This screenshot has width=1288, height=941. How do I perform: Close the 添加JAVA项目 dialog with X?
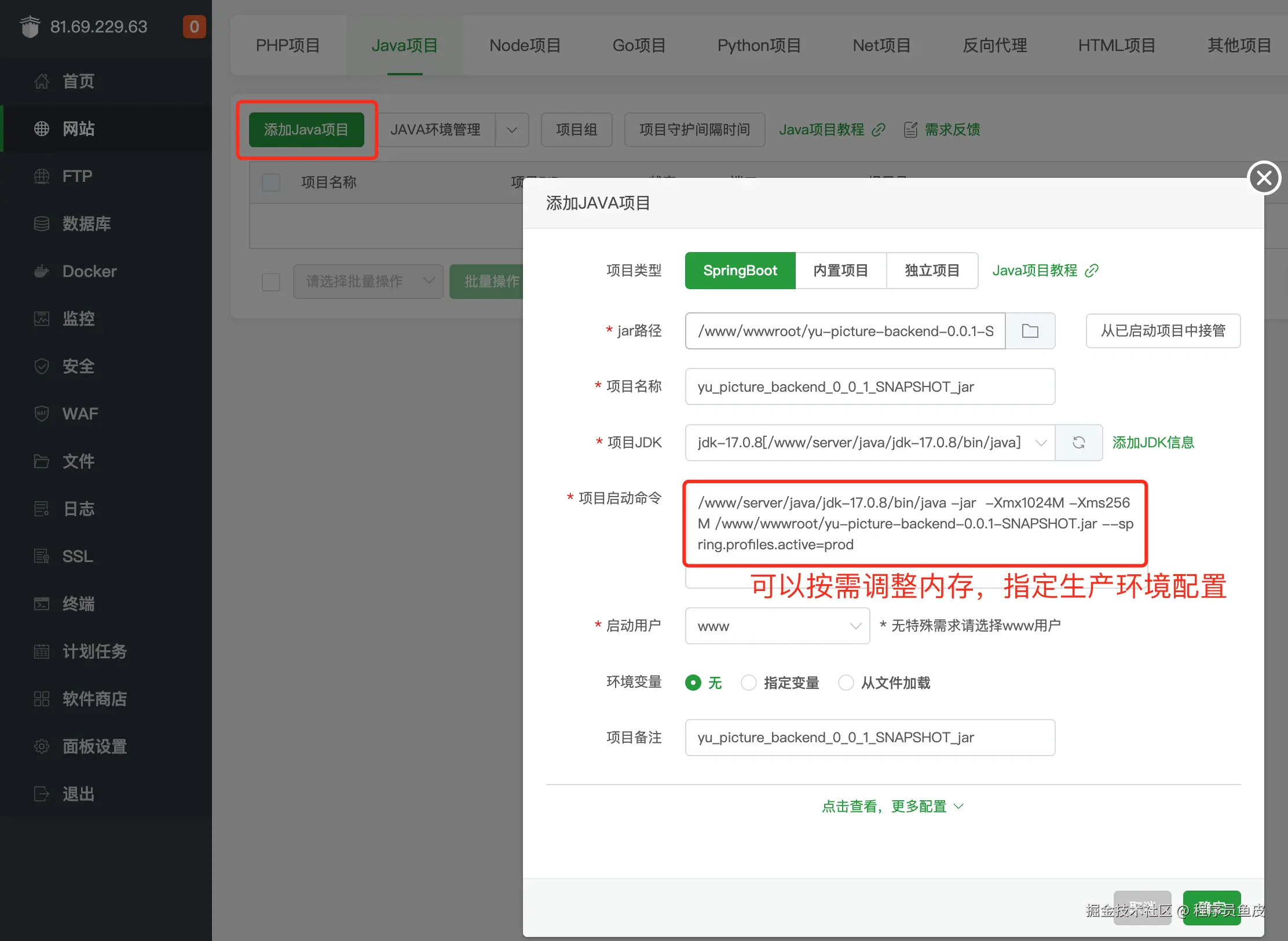1264,177
